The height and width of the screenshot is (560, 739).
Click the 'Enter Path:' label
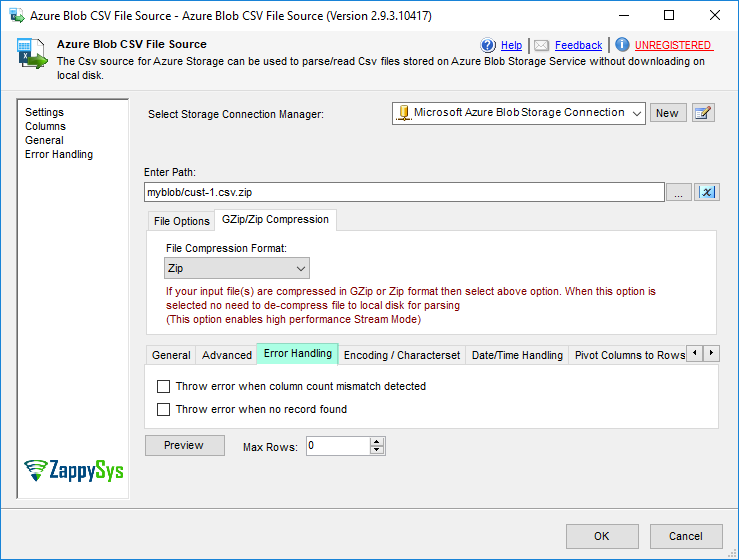tap(170, 173)
